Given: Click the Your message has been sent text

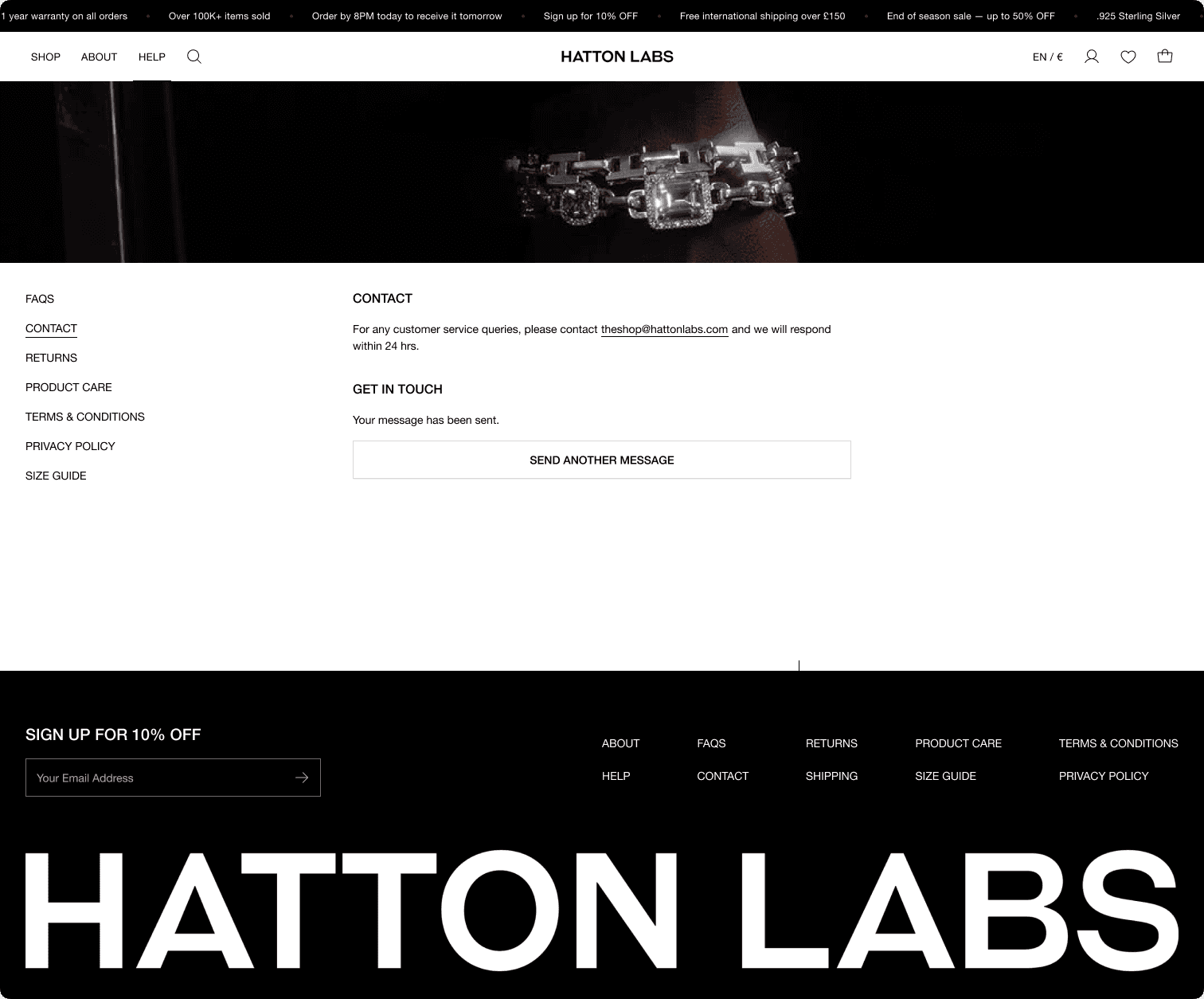Looking at the screenshot, I should coord(426,420).
